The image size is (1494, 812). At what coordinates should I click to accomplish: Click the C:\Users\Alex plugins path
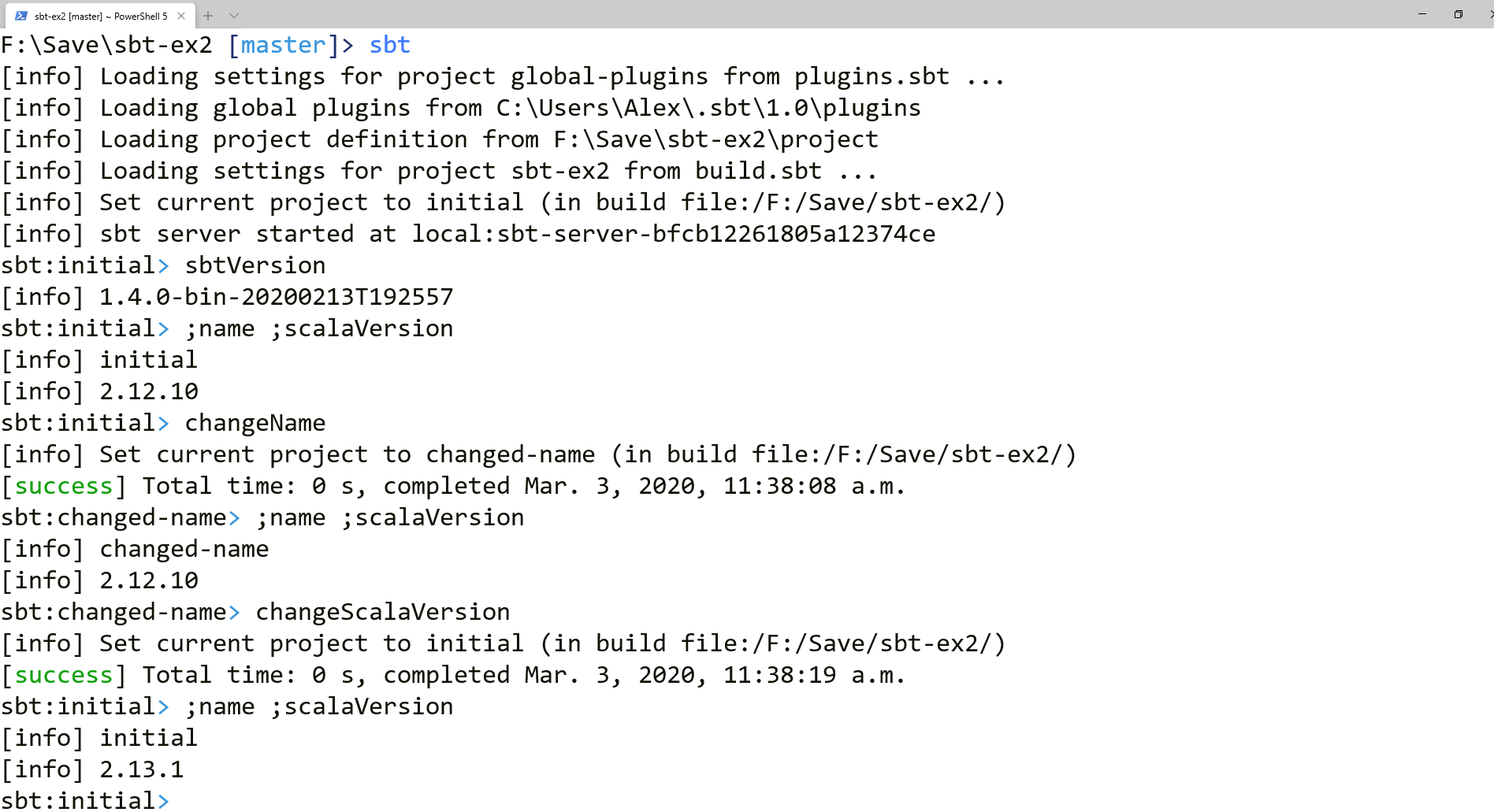point(707,107)
